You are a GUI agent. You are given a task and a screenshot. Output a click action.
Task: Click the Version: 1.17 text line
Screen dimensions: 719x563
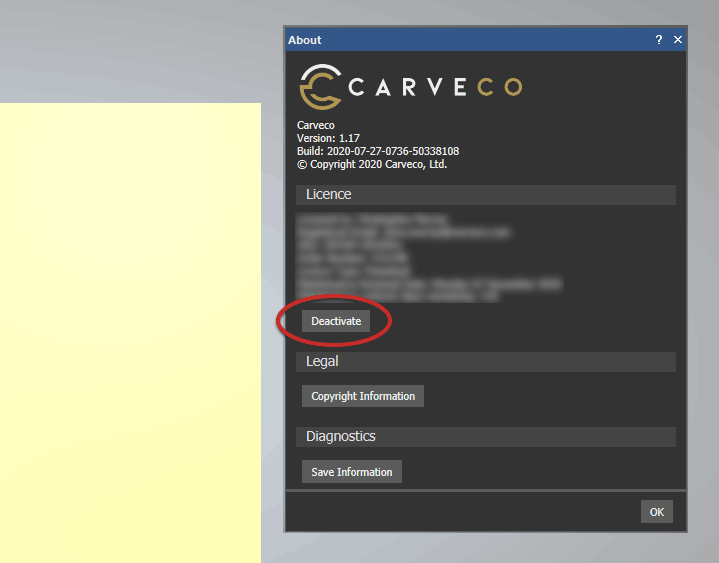click(328, 138)
